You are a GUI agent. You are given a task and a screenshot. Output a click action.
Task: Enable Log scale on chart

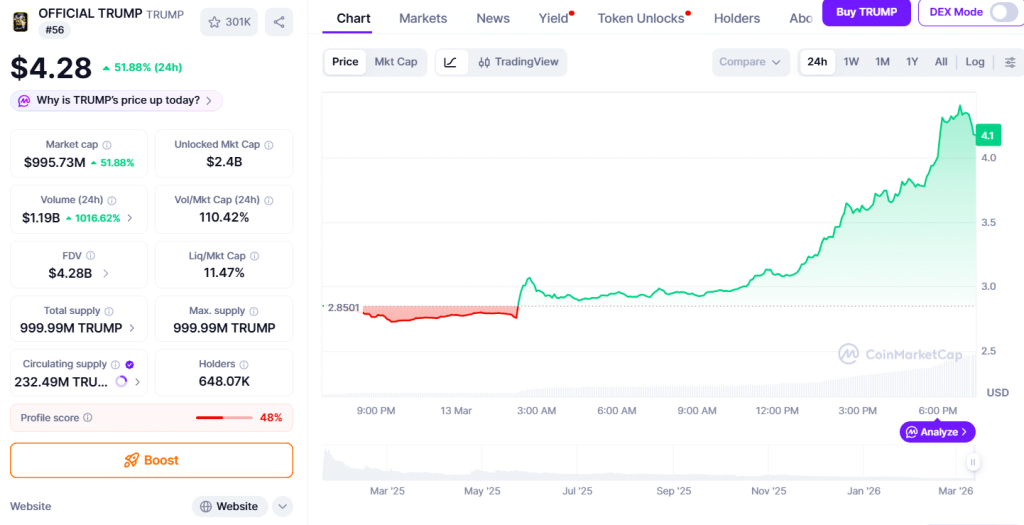(x=974, y=62)
